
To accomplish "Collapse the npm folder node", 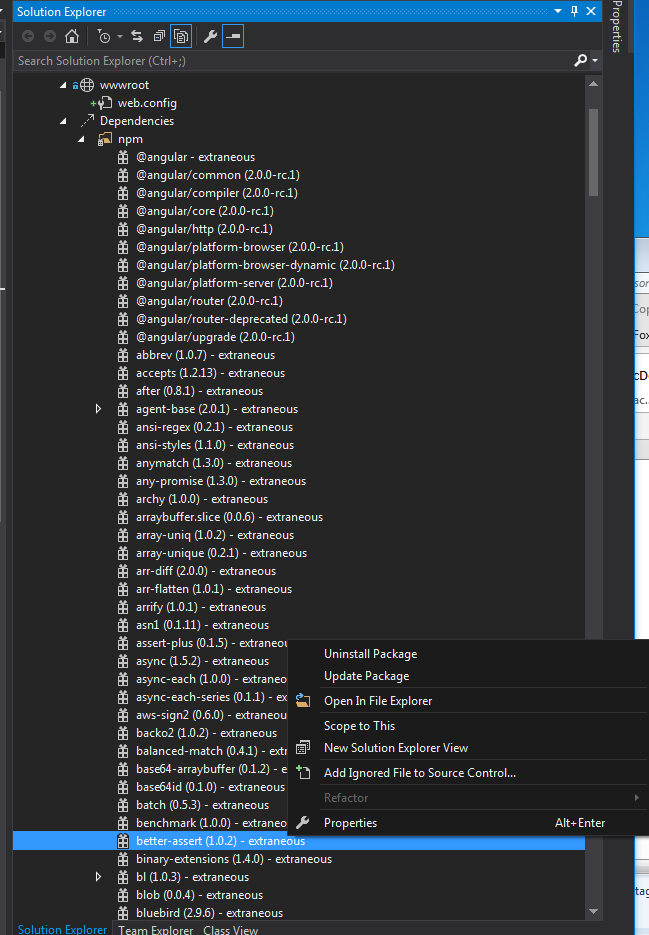I will pos(81,140).
